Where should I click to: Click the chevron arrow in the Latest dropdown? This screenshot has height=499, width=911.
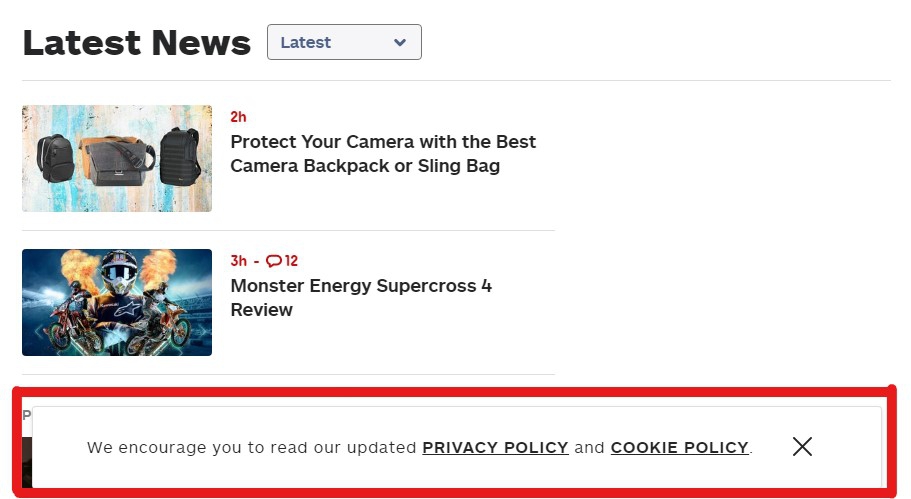click(400, 43)
